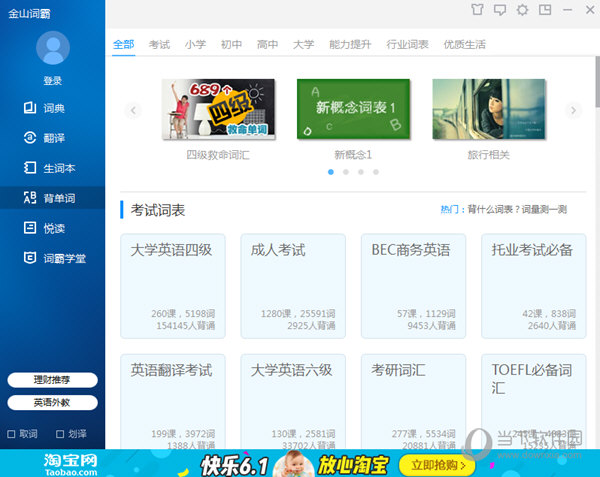Open the BEC商务英语 word list card
The image size is (600, 477).
pos(413,286)
